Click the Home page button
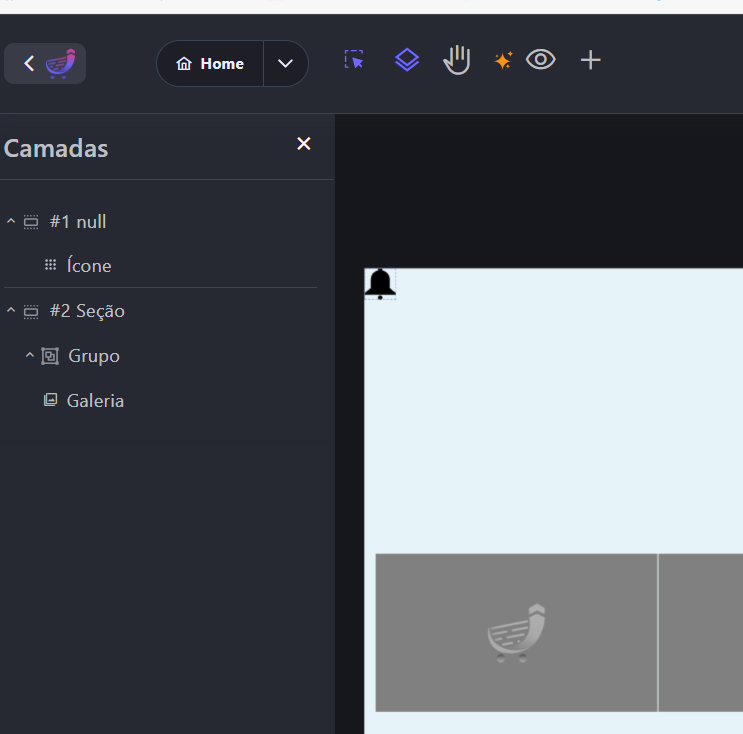 coord(211,64)
